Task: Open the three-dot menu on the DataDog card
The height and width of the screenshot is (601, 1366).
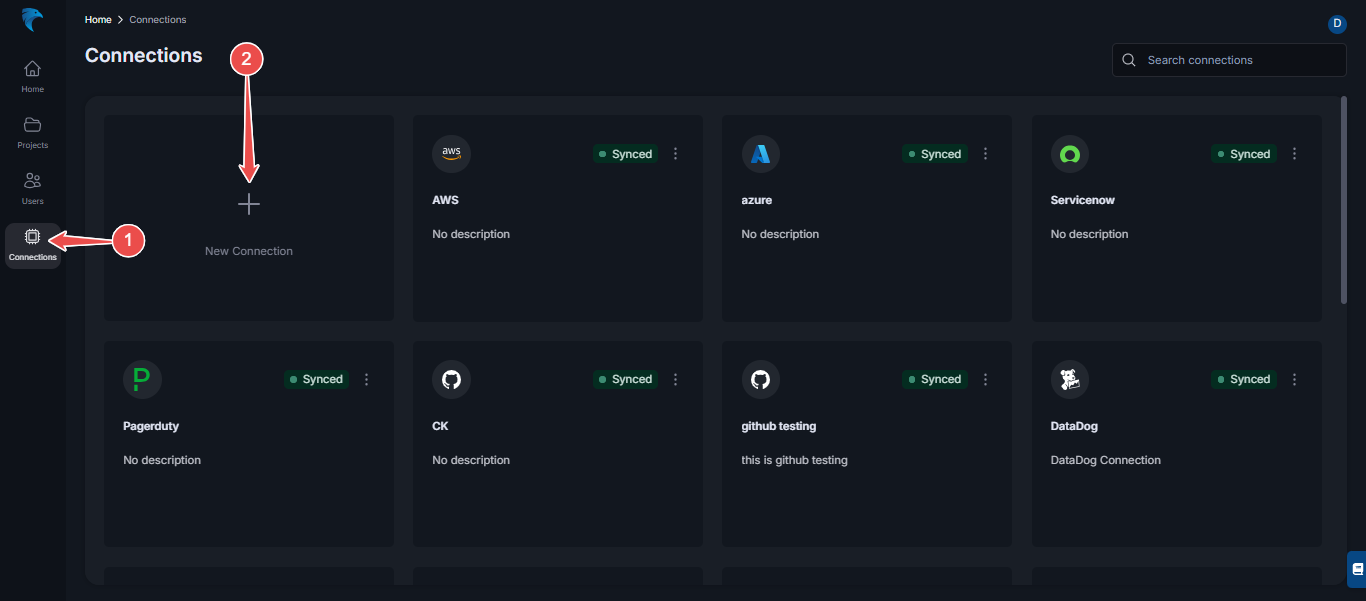Action: (1294, 379)
